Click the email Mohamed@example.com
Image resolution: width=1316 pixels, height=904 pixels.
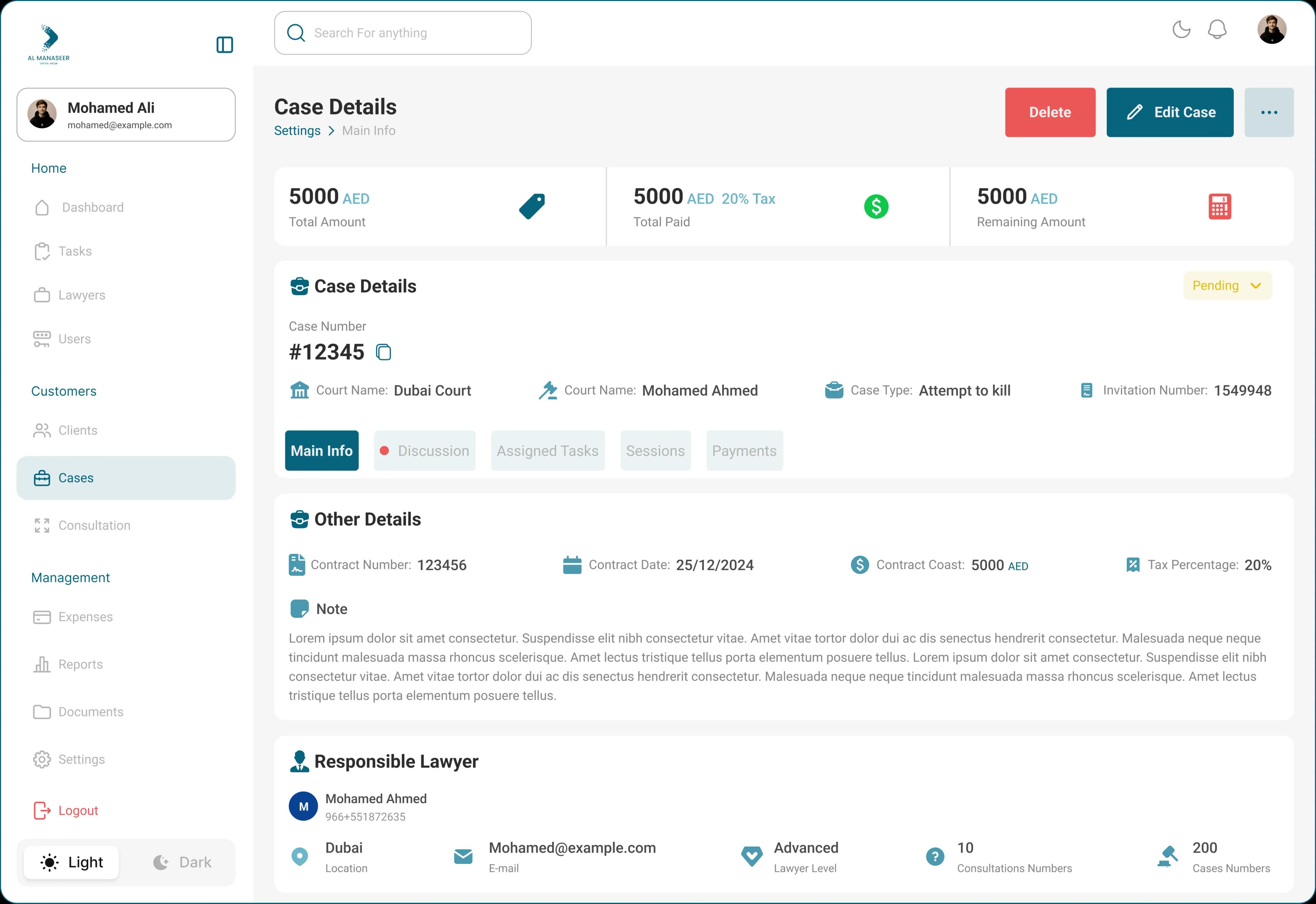coord(572,848)
